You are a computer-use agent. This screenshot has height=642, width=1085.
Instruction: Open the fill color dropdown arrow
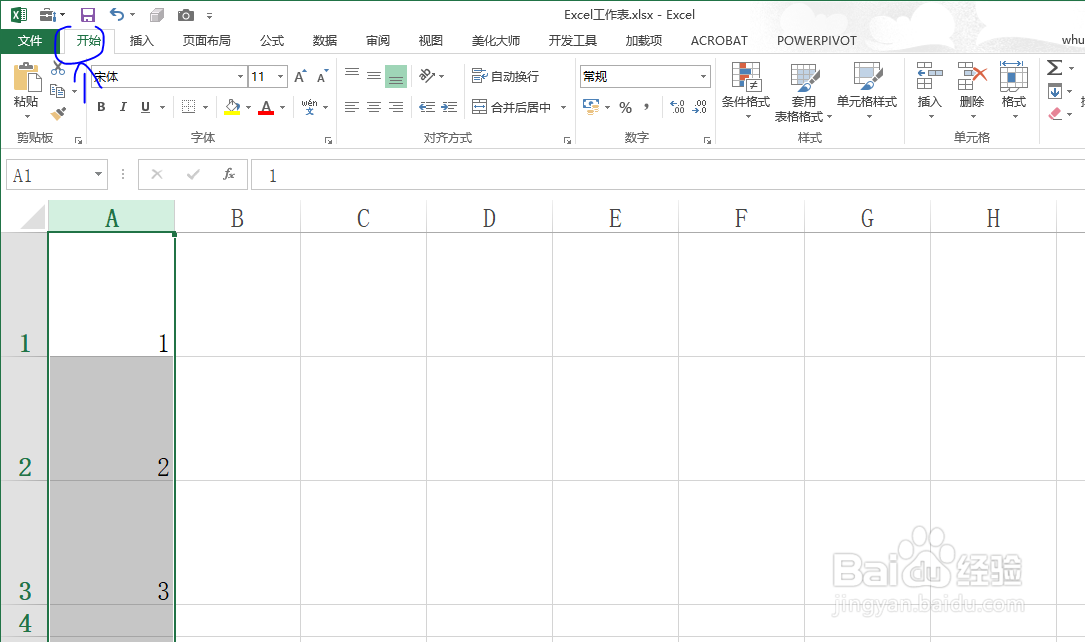247,107
